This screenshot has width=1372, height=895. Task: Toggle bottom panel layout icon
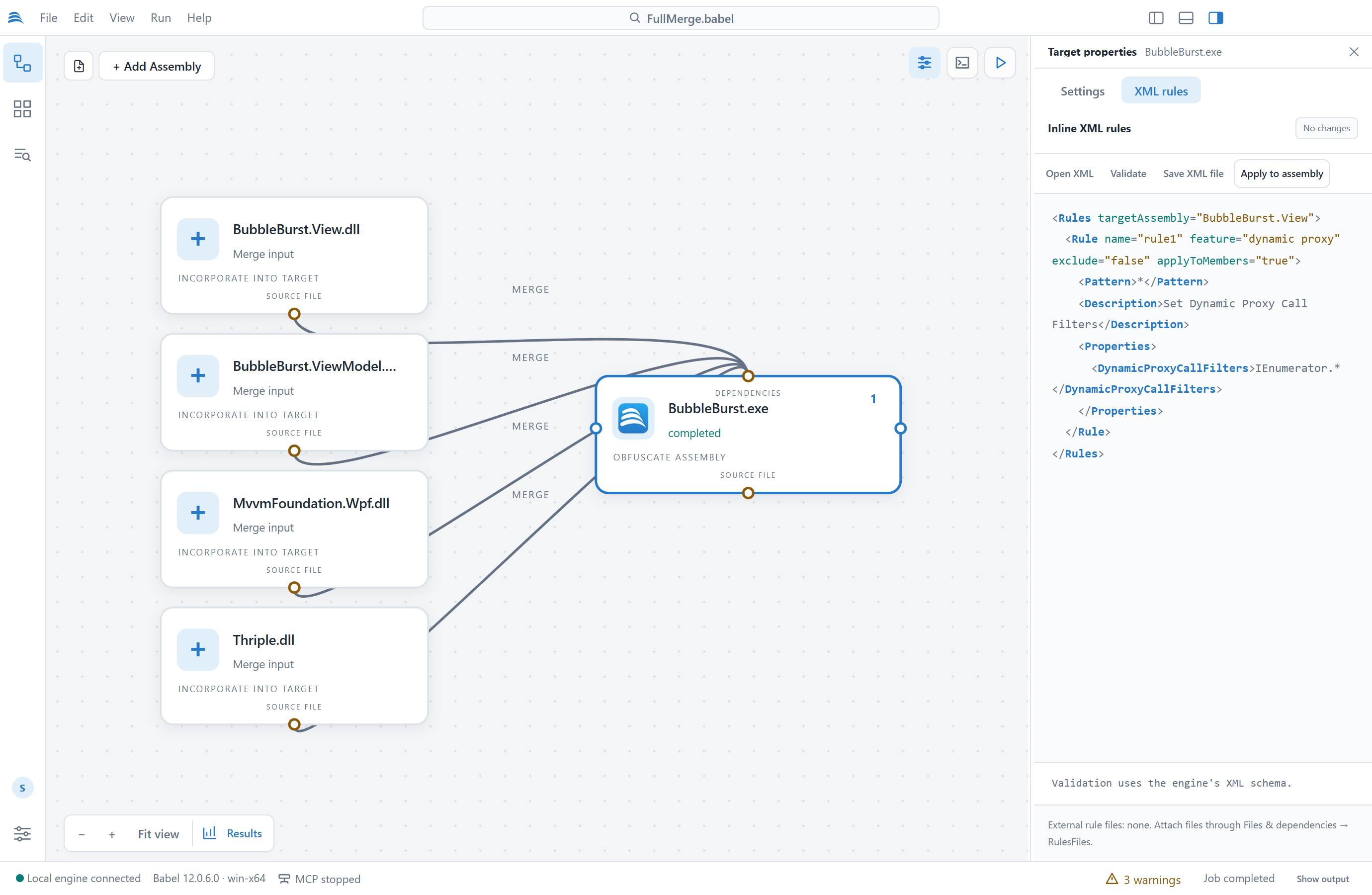tap(1186, 18)
